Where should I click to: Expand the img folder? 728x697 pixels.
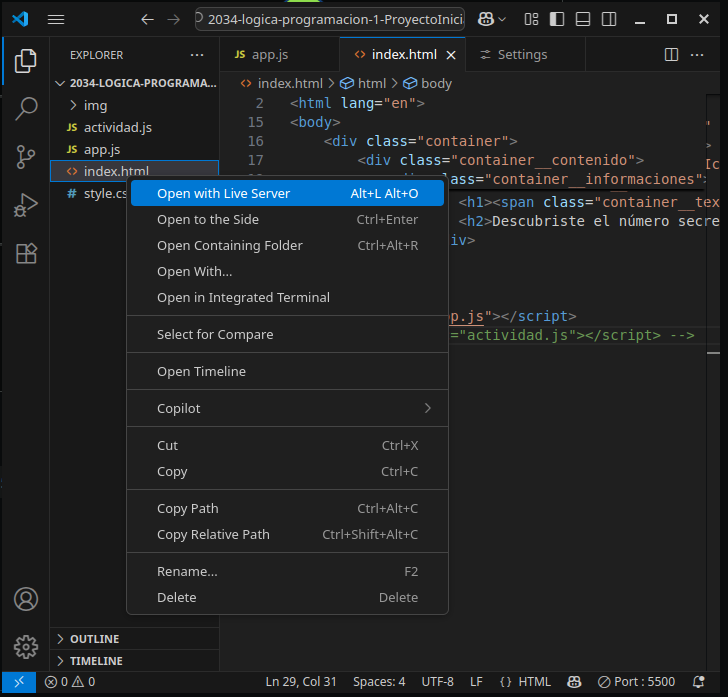coord(135,105)
